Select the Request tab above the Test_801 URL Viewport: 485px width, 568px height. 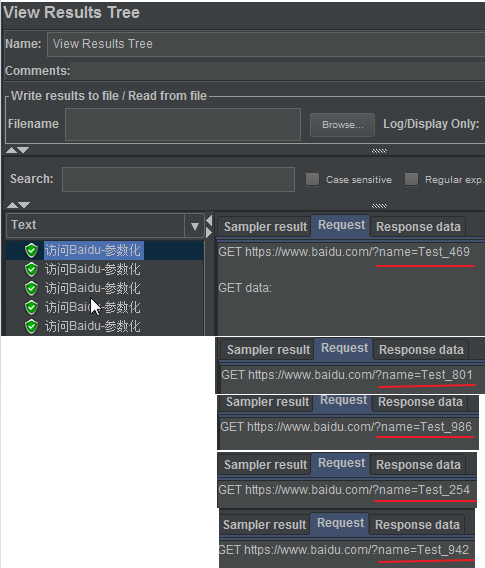[x=344, y=348]
